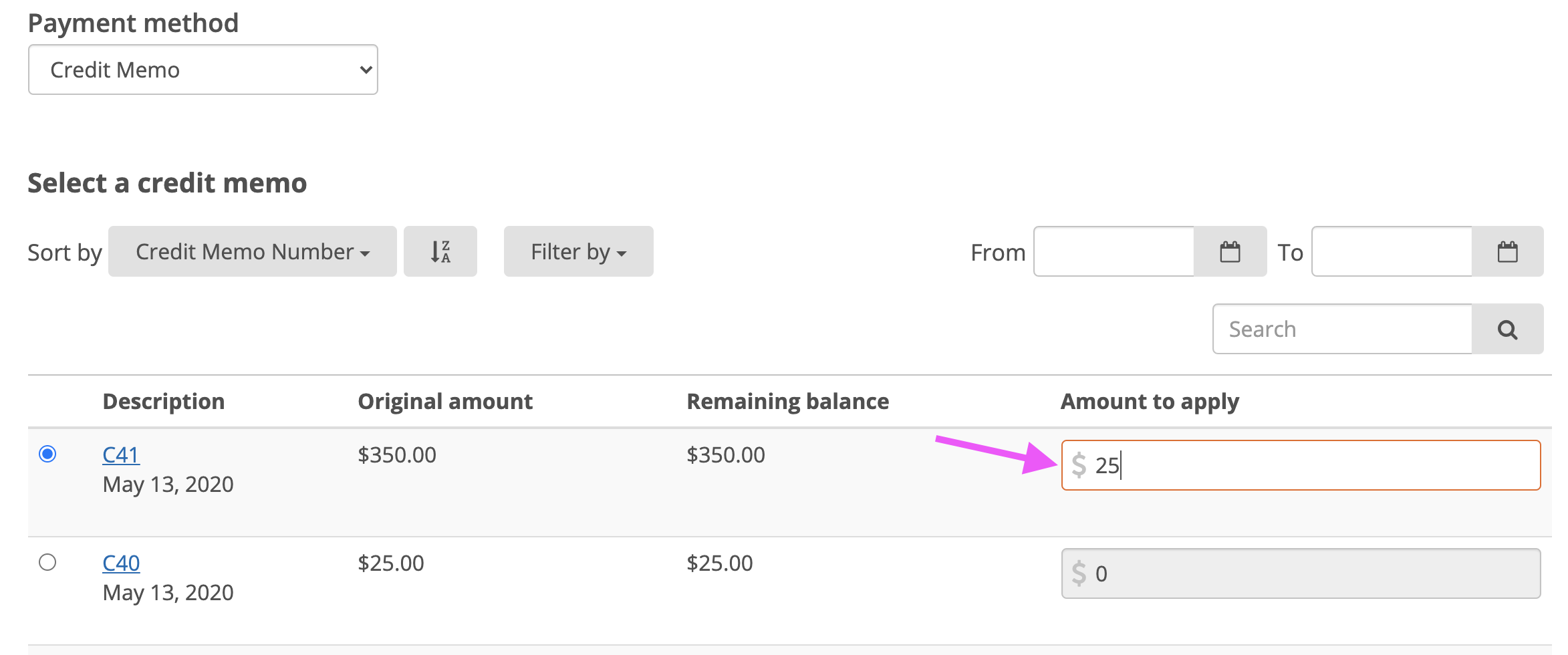Screen dimensions: 1568x655
Task: Click the dollar sign in C40 amount
Action: 1078,573
